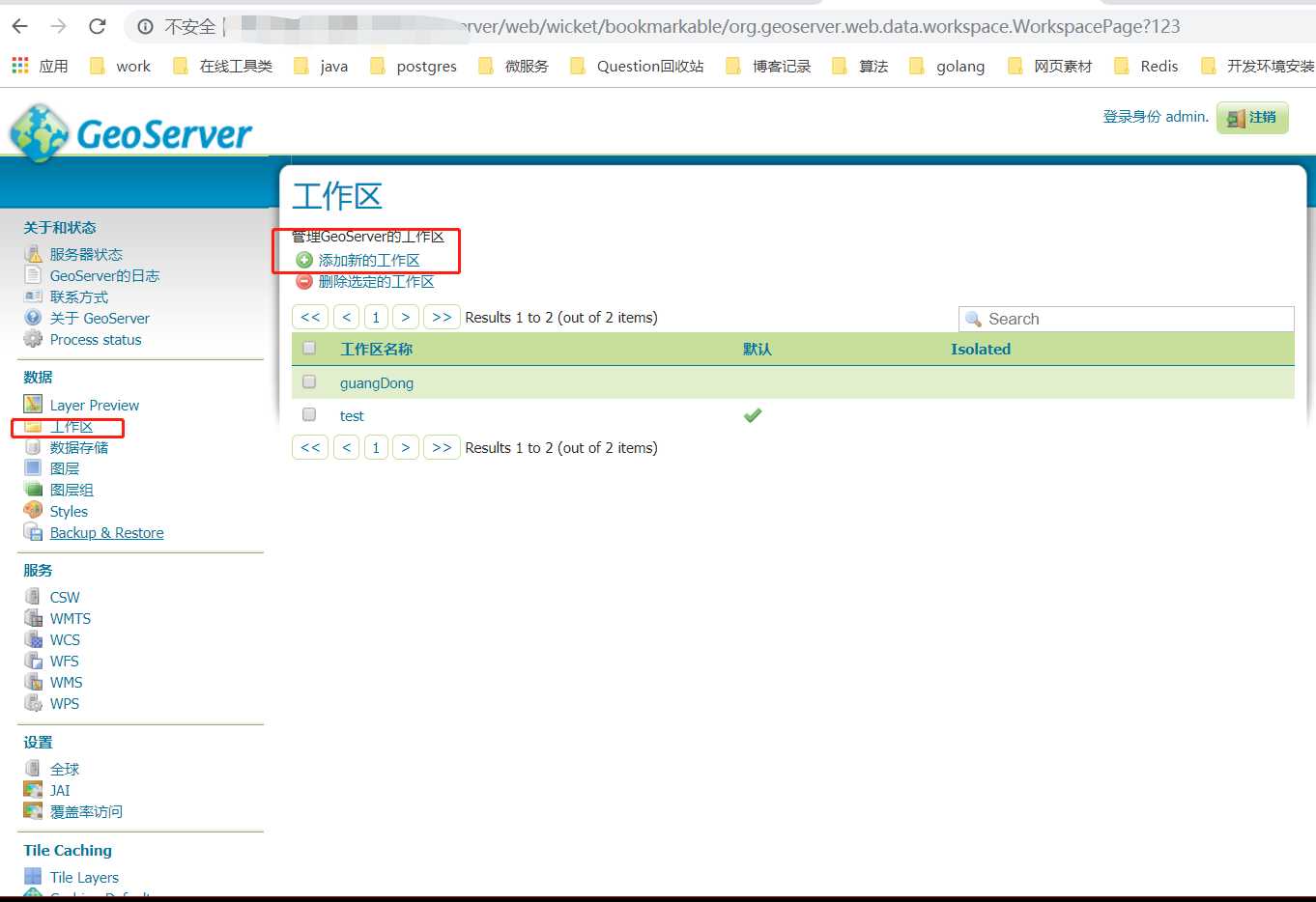Screen dimensions: 1316x902
Task: Tick the select-all checkbox in table header
Action: 309,348
